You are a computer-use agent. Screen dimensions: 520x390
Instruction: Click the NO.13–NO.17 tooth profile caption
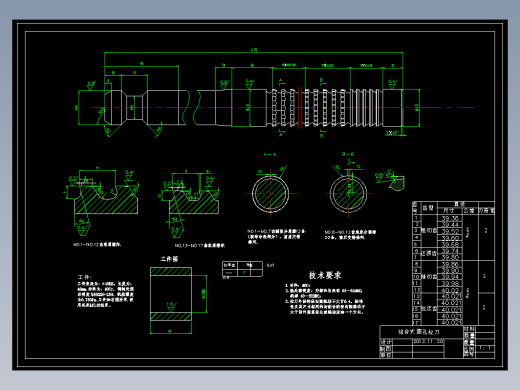[x=200, y=246]
